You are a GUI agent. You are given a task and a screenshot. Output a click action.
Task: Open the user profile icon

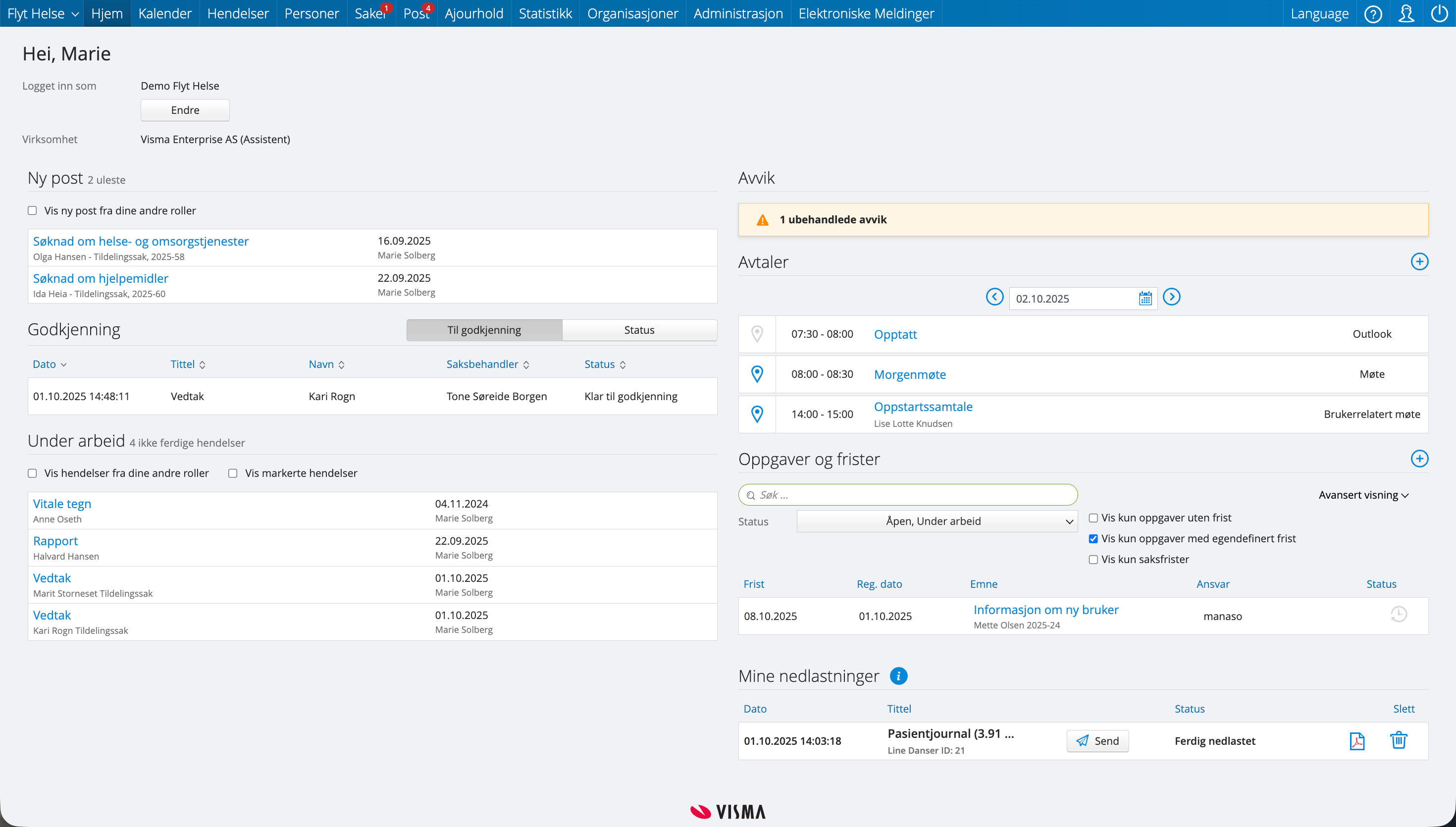pos(1406,14)
